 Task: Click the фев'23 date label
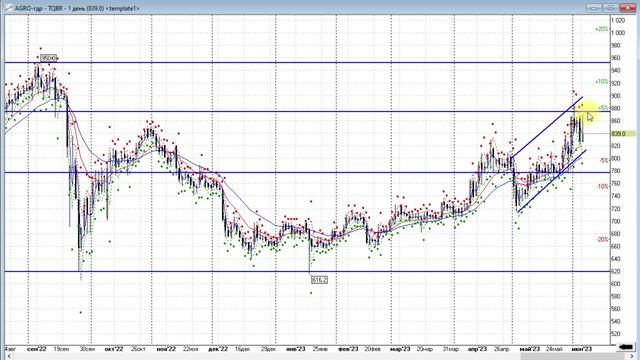(x=348, y=349)
